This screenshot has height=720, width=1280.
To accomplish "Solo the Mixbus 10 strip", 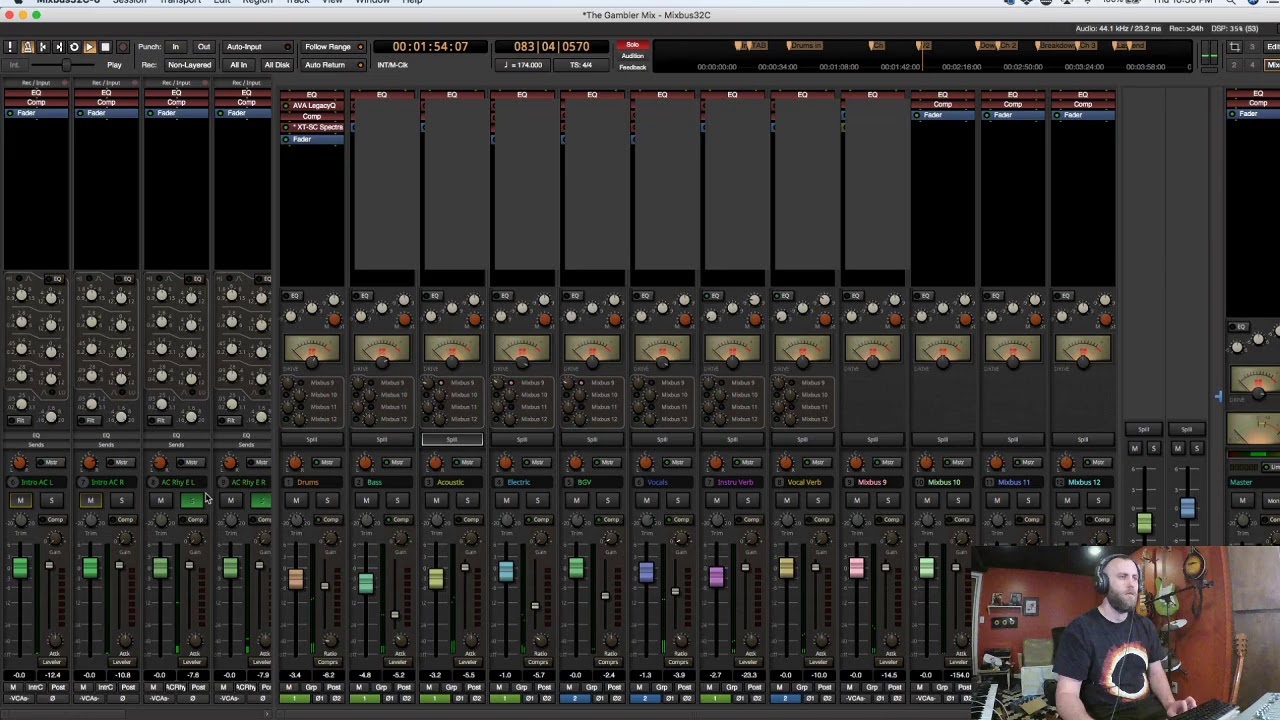I will (x=957, y=501).
